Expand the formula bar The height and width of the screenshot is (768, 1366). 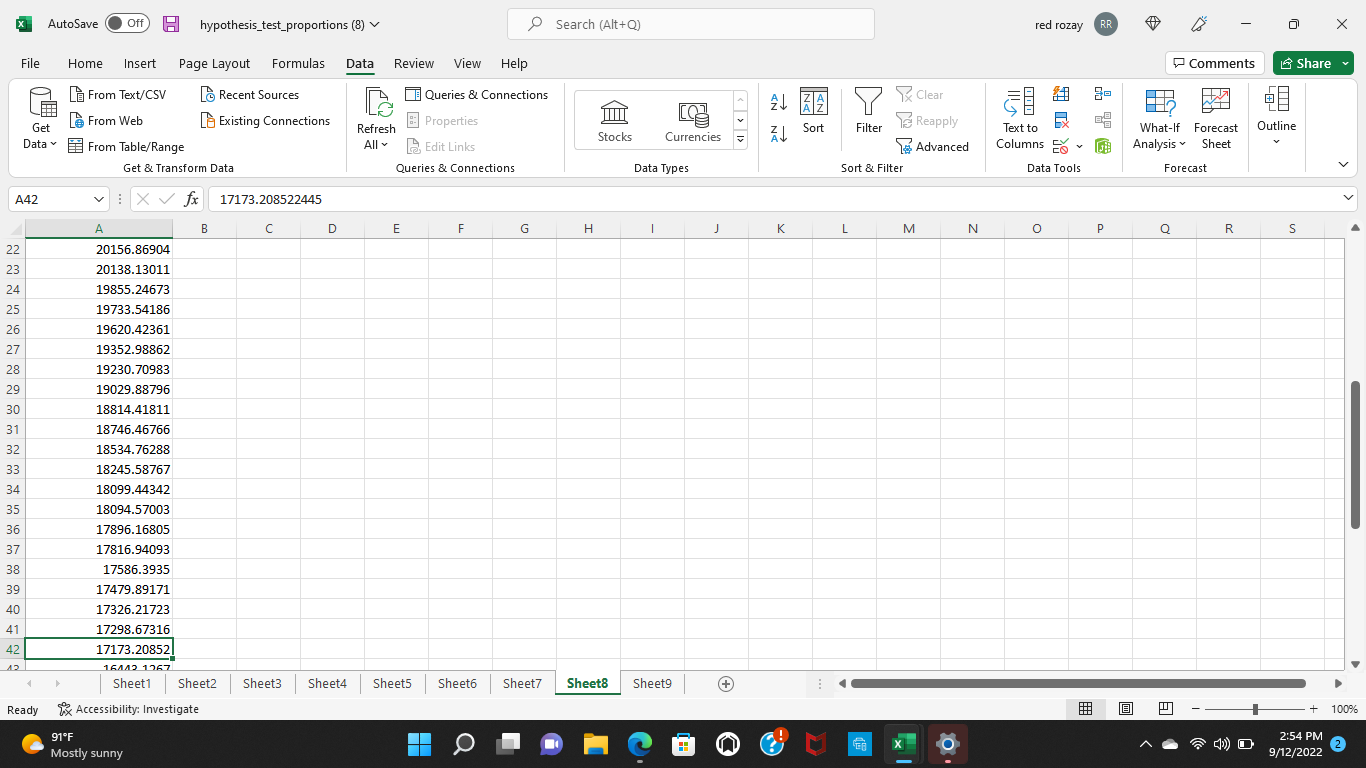click(x=1348, y=199)
